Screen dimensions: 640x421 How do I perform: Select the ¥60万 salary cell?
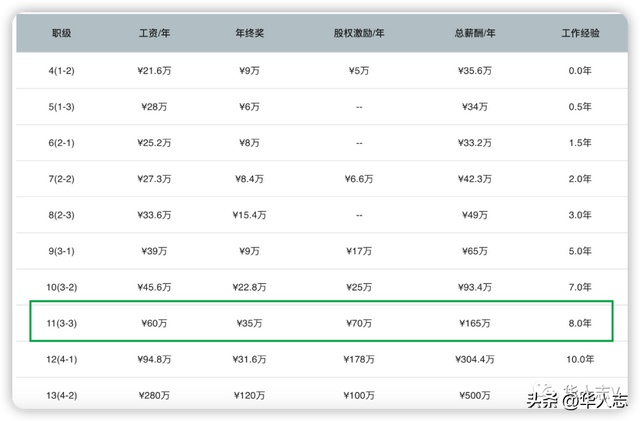coord(154,323)
